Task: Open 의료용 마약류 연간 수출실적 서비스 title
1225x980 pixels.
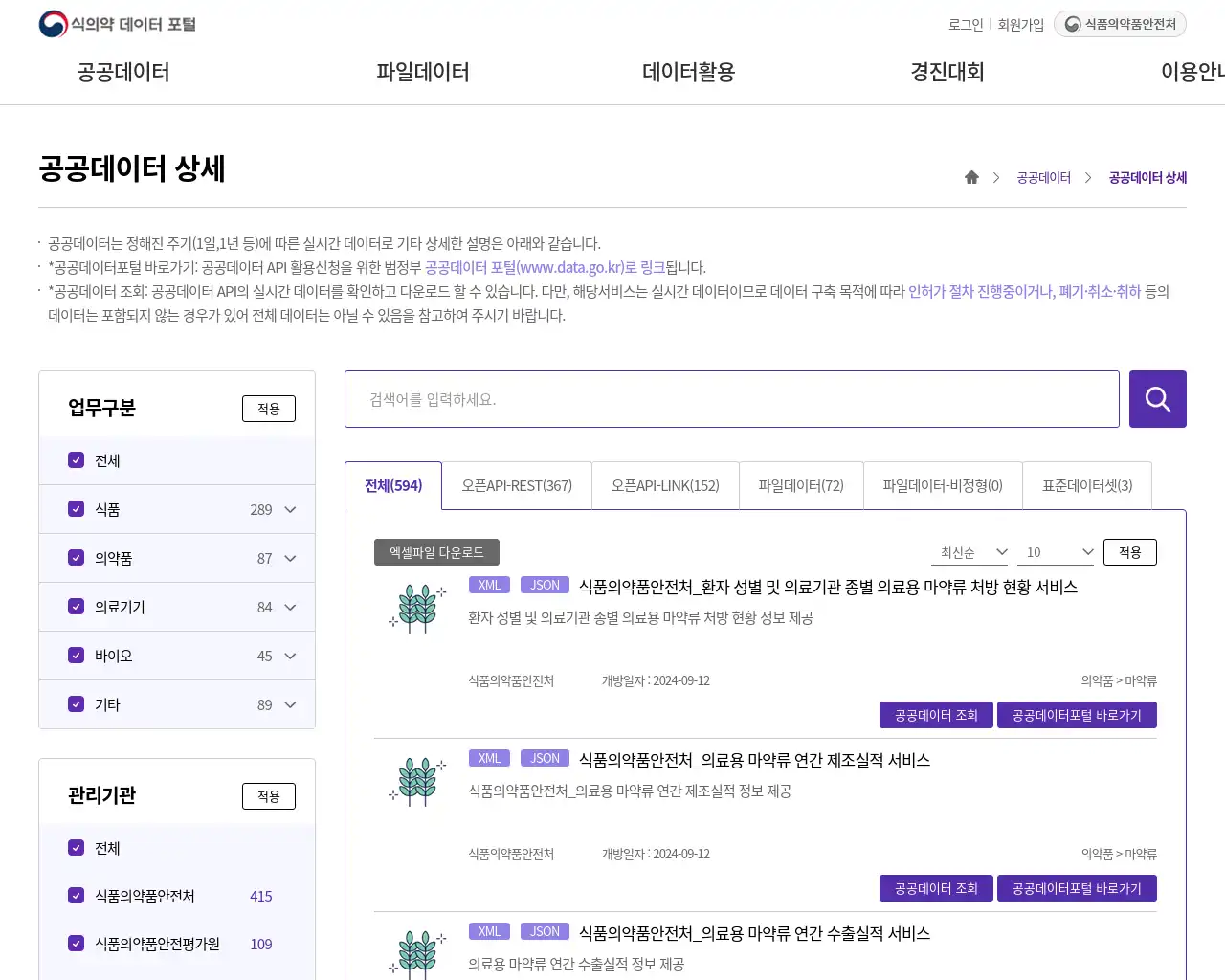Action: [x=754, y=933]
